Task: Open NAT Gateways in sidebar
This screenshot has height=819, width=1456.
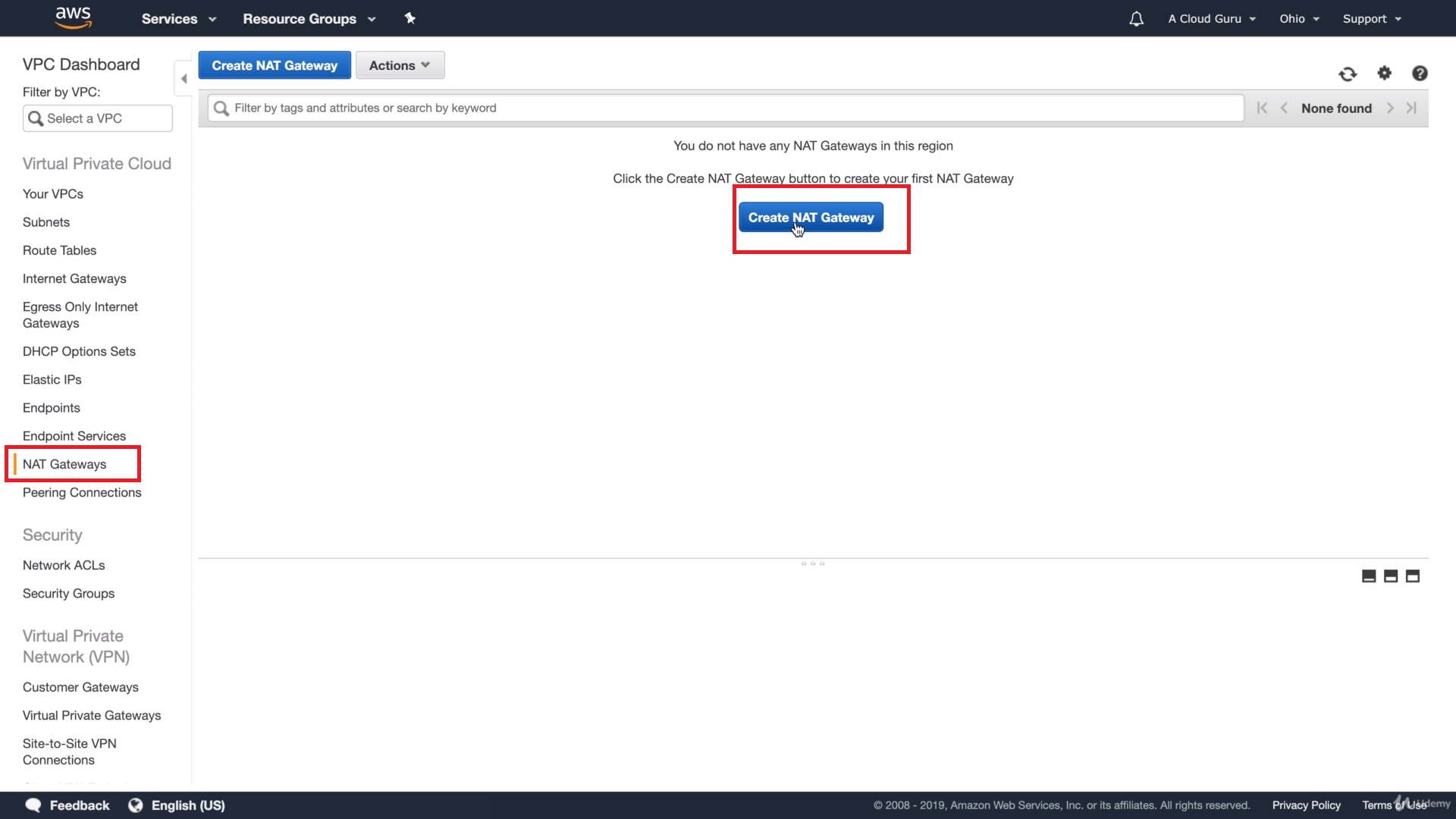Action: pos(64,464)
